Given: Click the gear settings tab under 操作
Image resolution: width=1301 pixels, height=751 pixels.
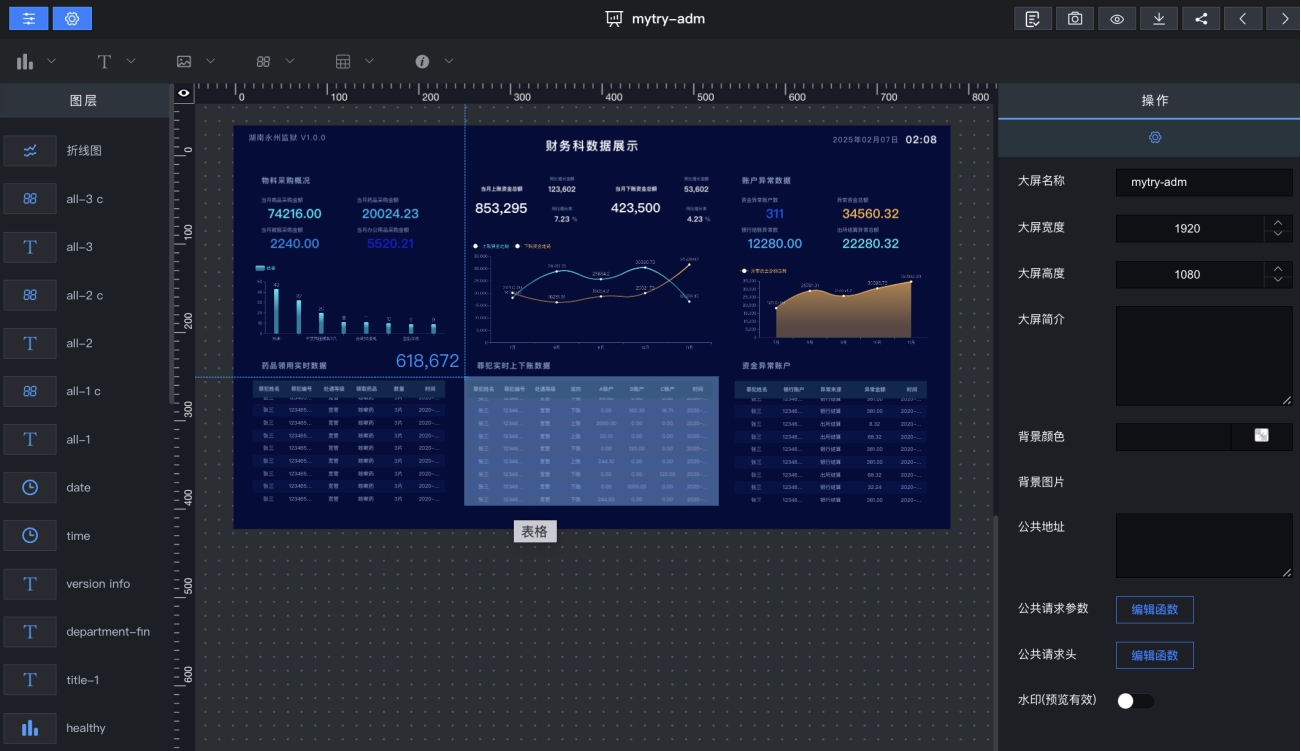Looking at the screenshot, I should pyautogui.click(x=1155, y=137).
